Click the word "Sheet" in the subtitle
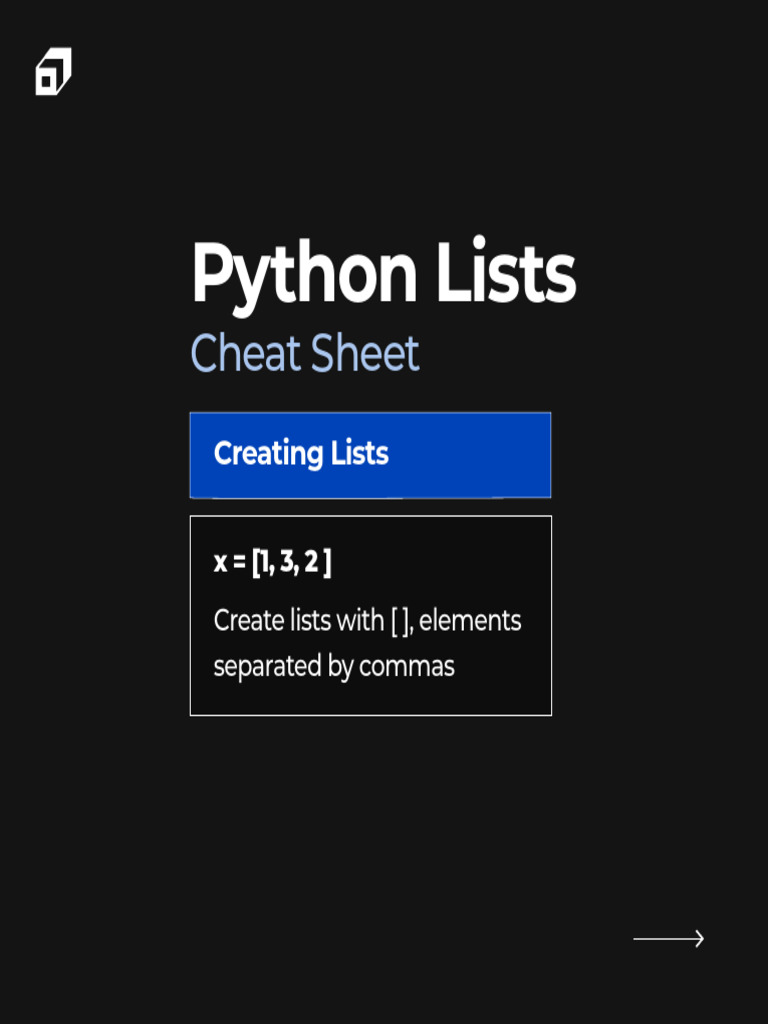This screenshot has height=1024, width=768. click(x=364, y=354)
